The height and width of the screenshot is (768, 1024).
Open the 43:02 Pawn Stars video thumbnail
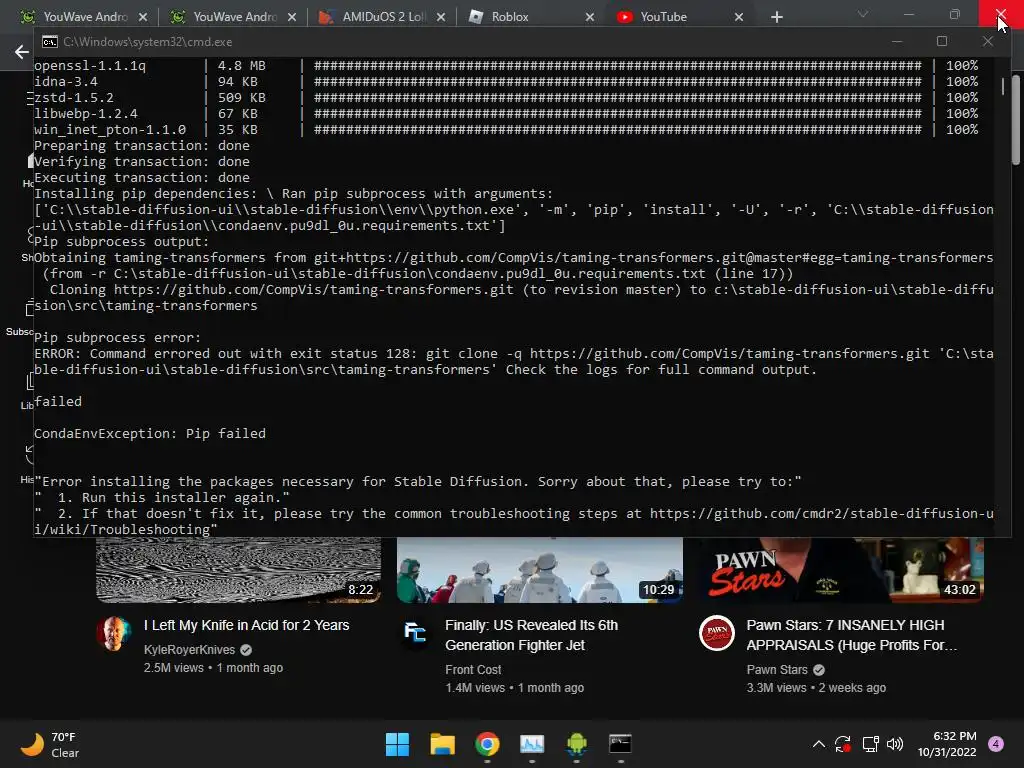click(x=841, y=569)
